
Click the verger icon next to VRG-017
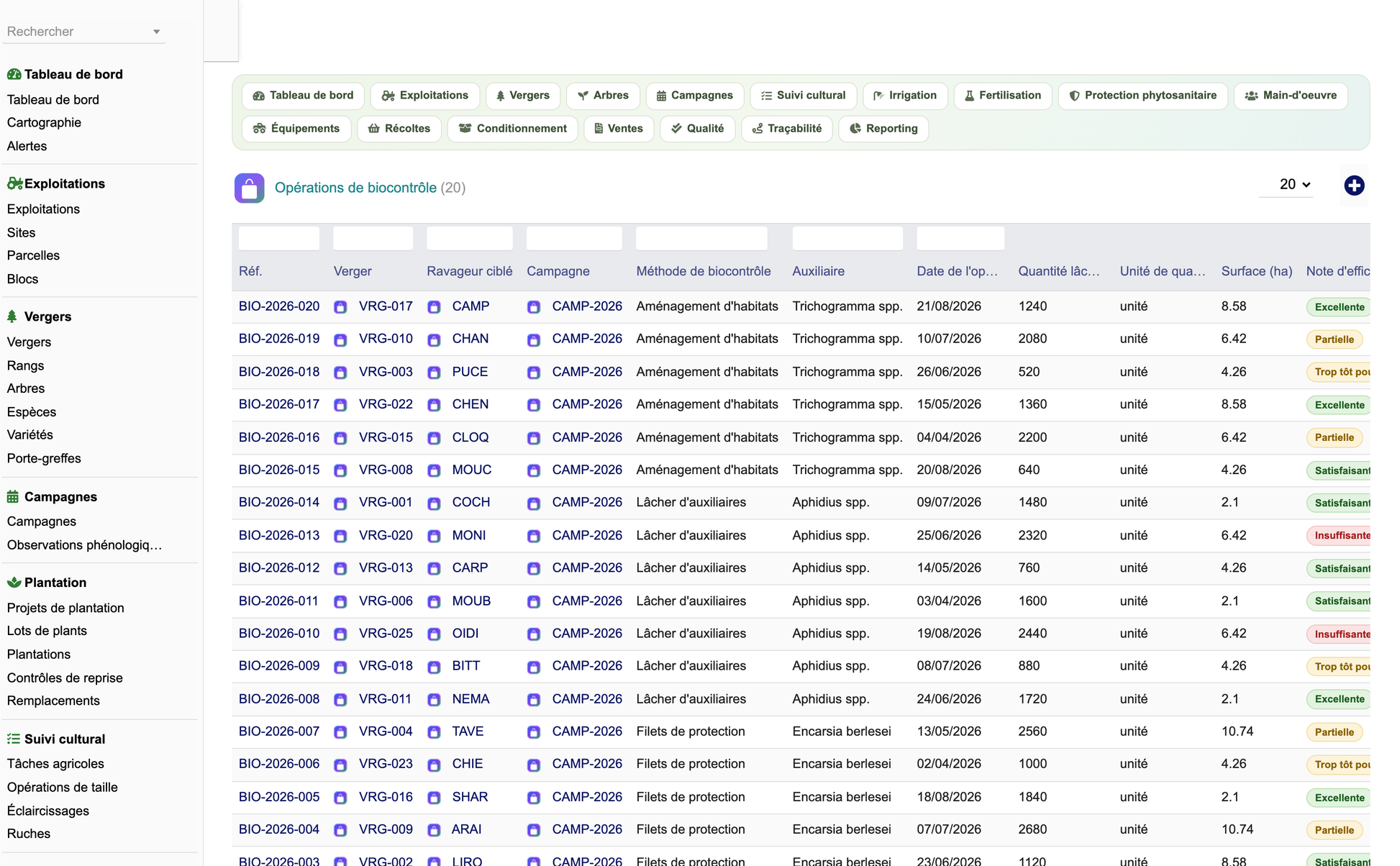pyautogui.click(x=340, y=307)
